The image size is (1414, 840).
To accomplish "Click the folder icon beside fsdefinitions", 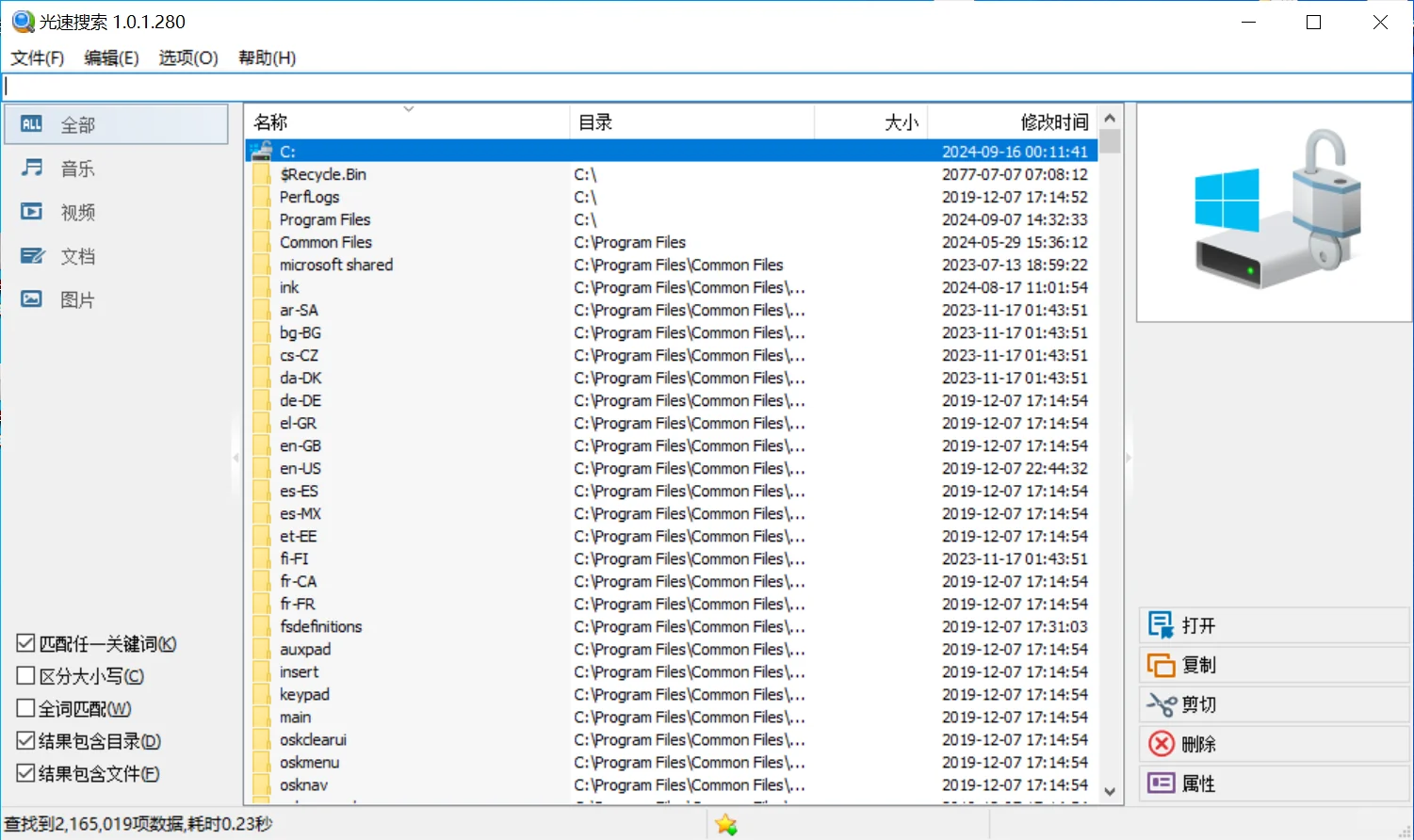I will pos(262,626).
